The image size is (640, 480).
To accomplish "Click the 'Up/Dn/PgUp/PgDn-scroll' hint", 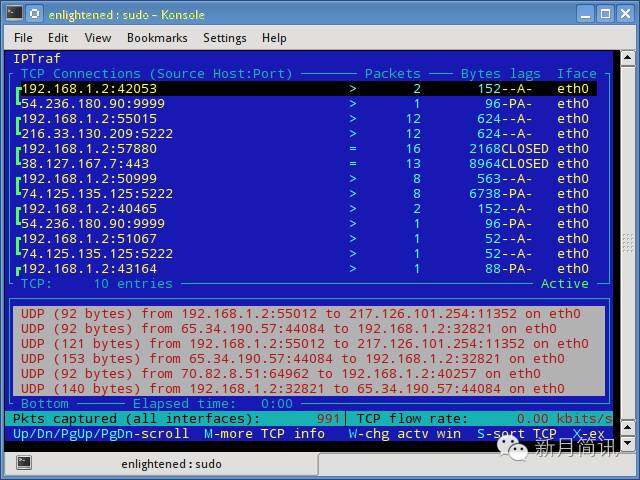I will (101, 434).
